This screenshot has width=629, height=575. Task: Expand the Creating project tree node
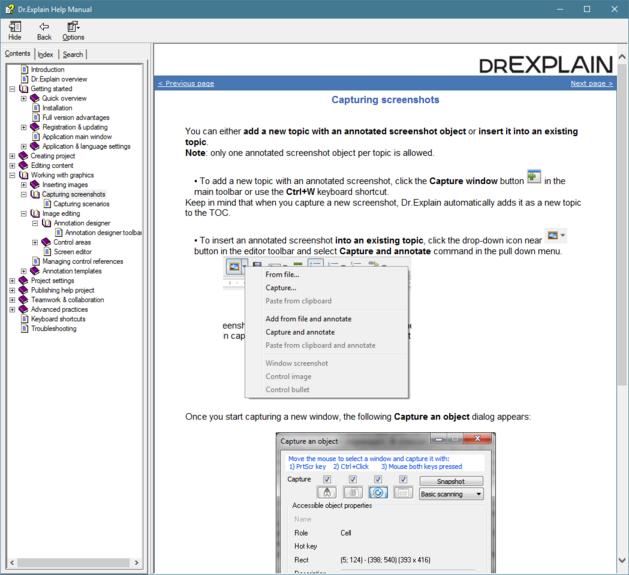point(12,156)
